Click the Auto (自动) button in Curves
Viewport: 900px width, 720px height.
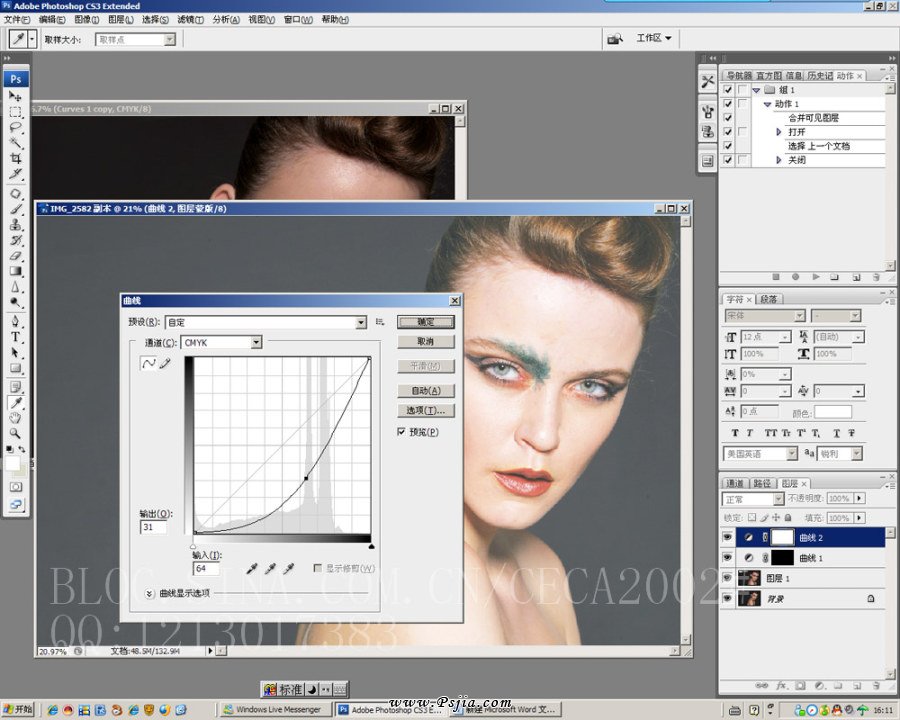click(426, 391)
